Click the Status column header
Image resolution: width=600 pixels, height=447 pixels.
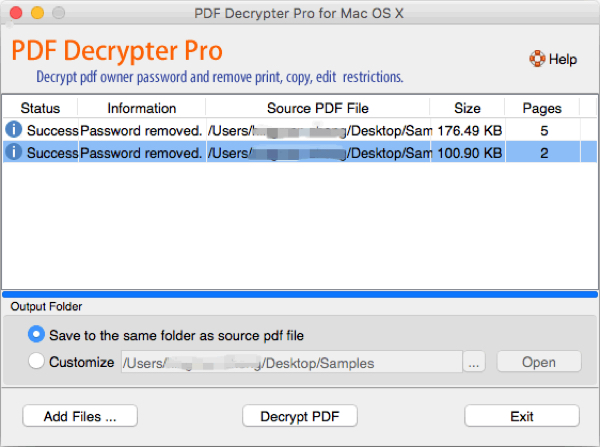pyautogui.click(x=40, y=108)
